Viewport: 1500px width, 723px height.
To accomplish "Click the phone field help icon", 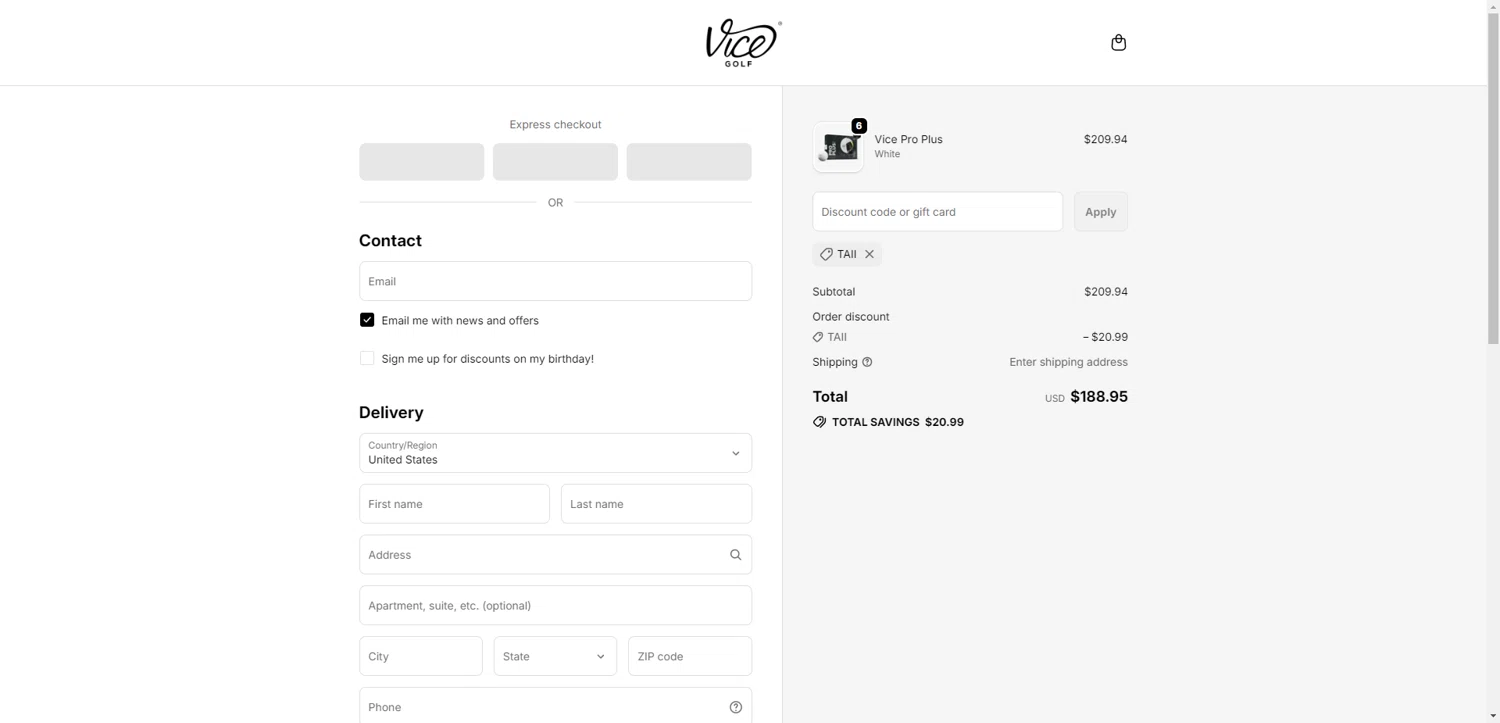I will pyautogui.click(x=735, y=707).
